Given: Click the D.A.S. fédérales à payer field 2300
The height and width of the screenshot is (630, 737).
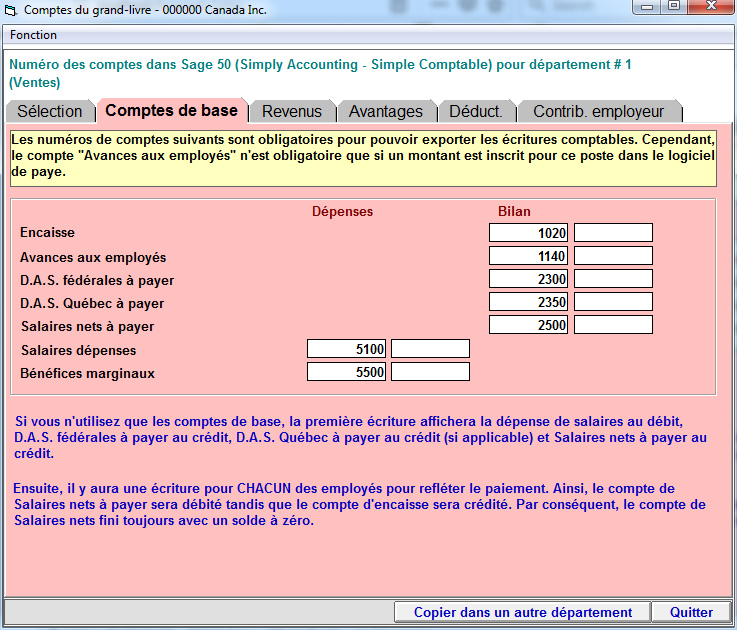Looking at the screenshot, I should pyautogui.click(x=529, y=279).
